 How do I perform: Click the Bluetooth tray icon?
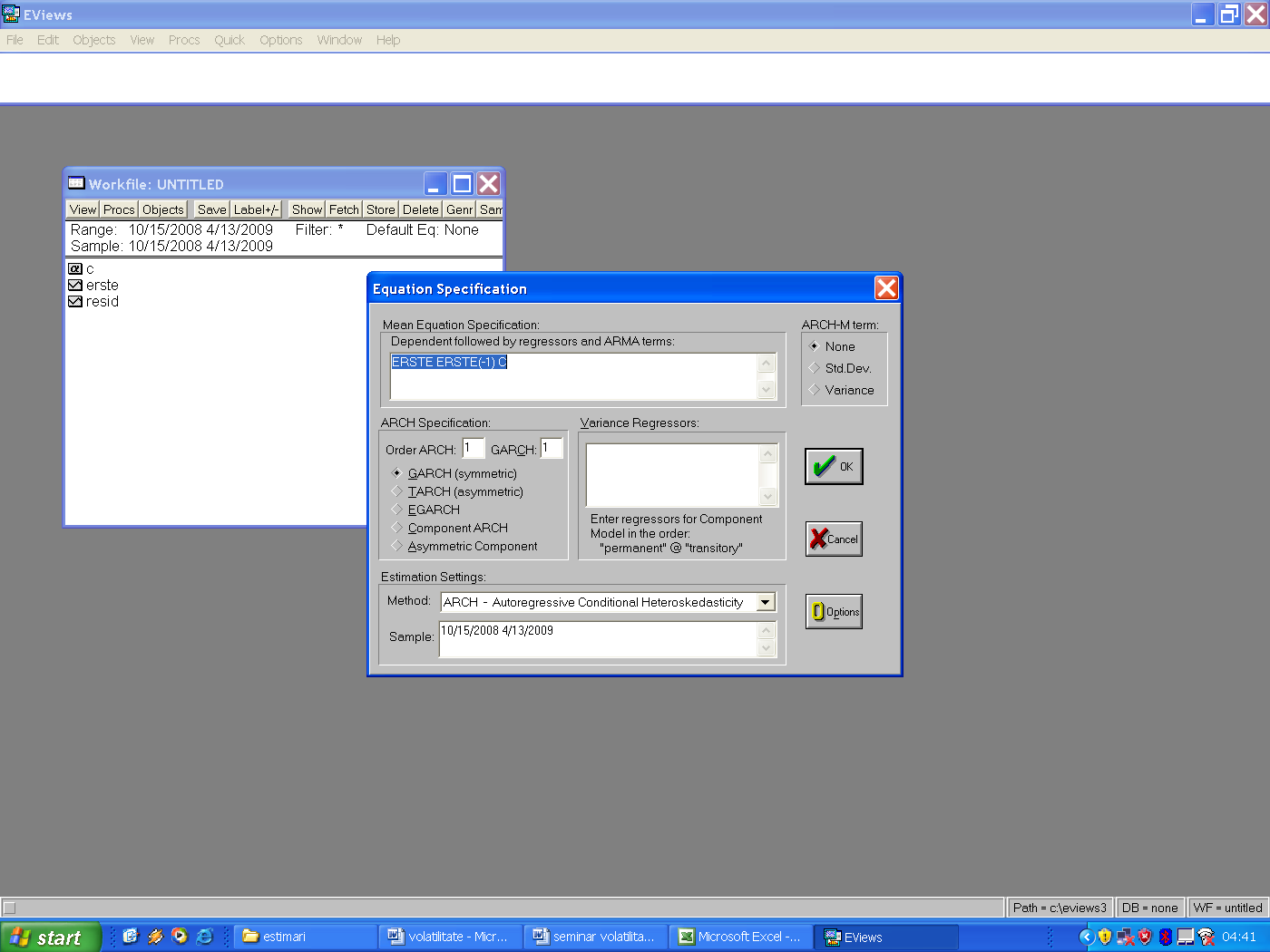point(1166,937)
